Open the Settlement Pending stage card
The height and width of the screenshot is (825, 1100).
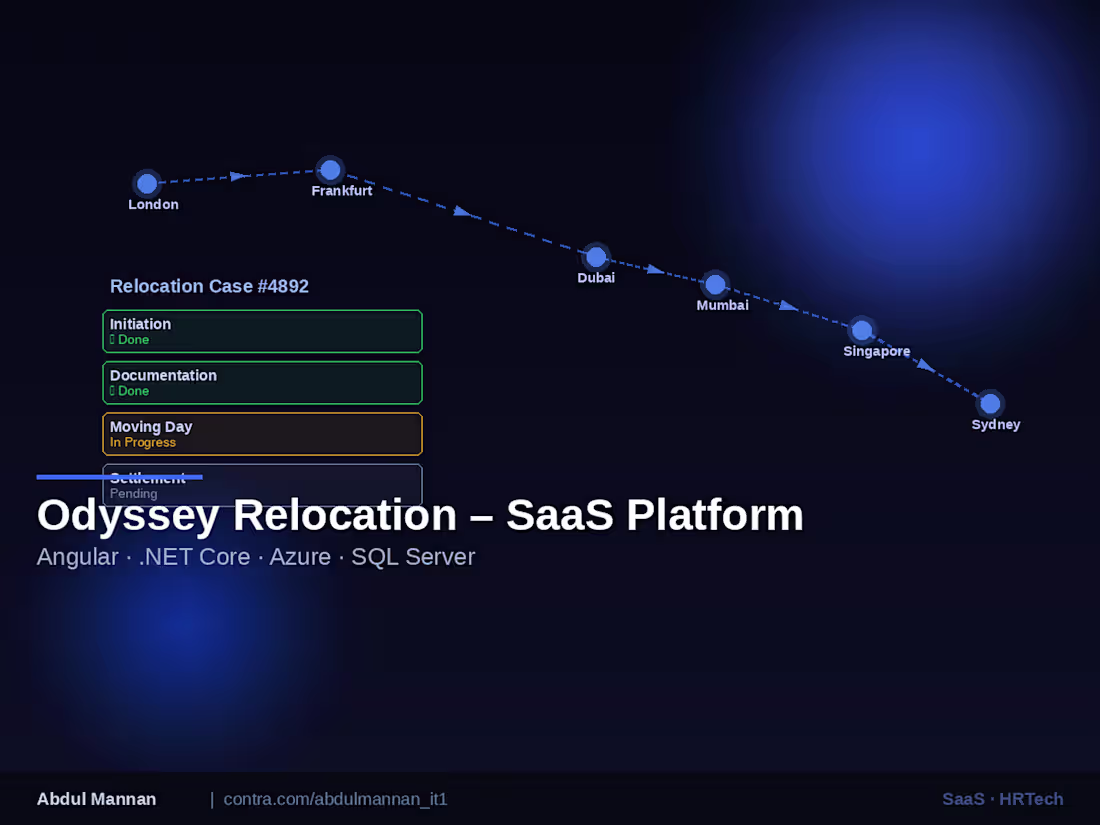point(262,485)
